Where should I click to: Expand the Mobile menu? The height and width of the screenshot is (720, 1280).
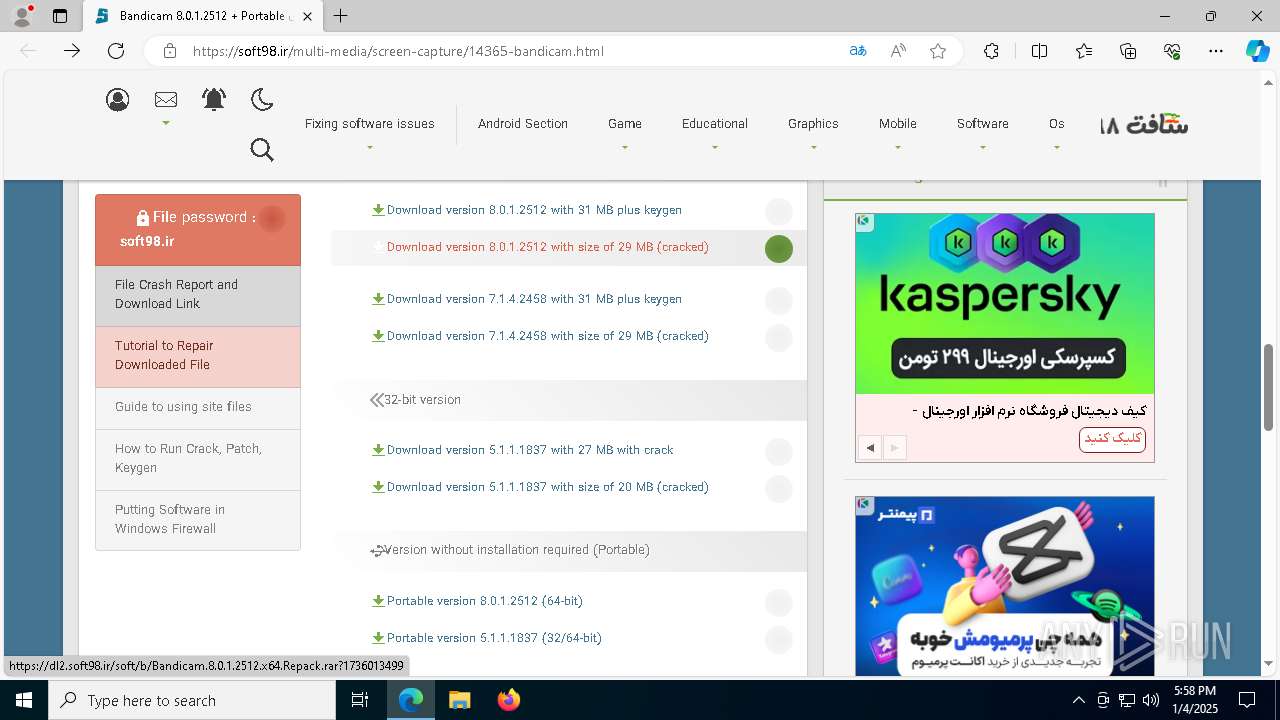pos(898,124)
